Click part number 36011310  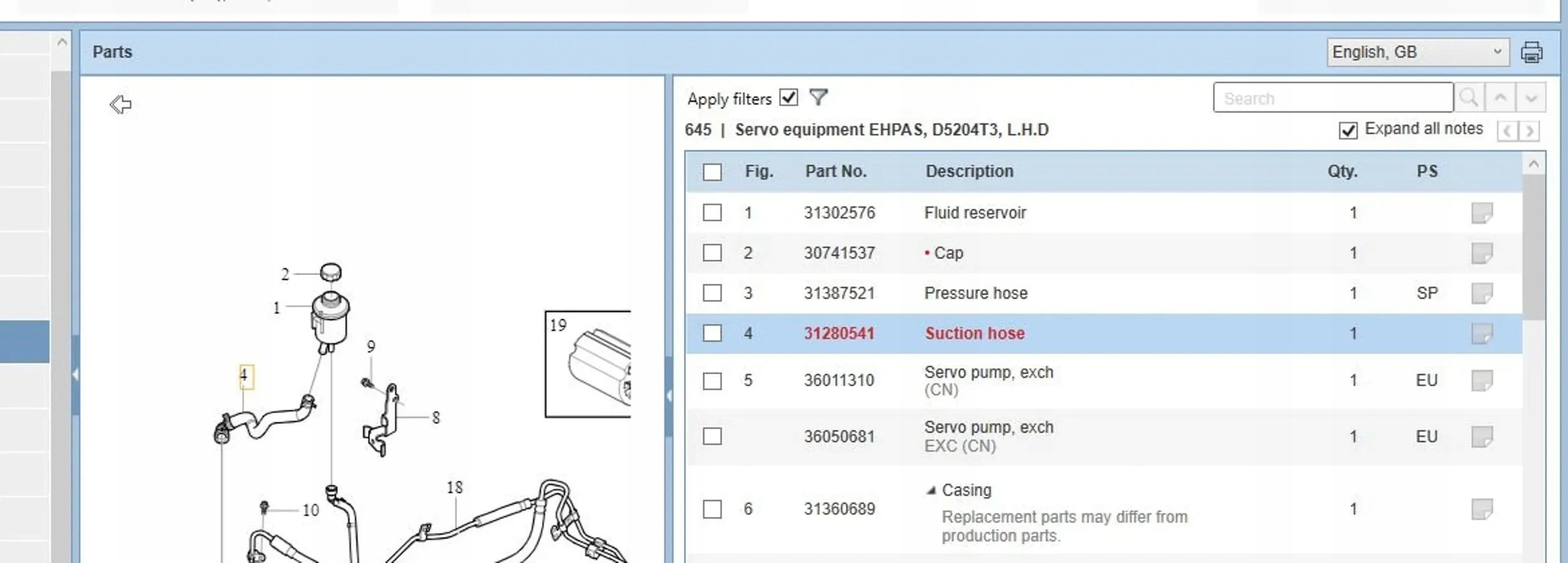(x=839, y=380)
